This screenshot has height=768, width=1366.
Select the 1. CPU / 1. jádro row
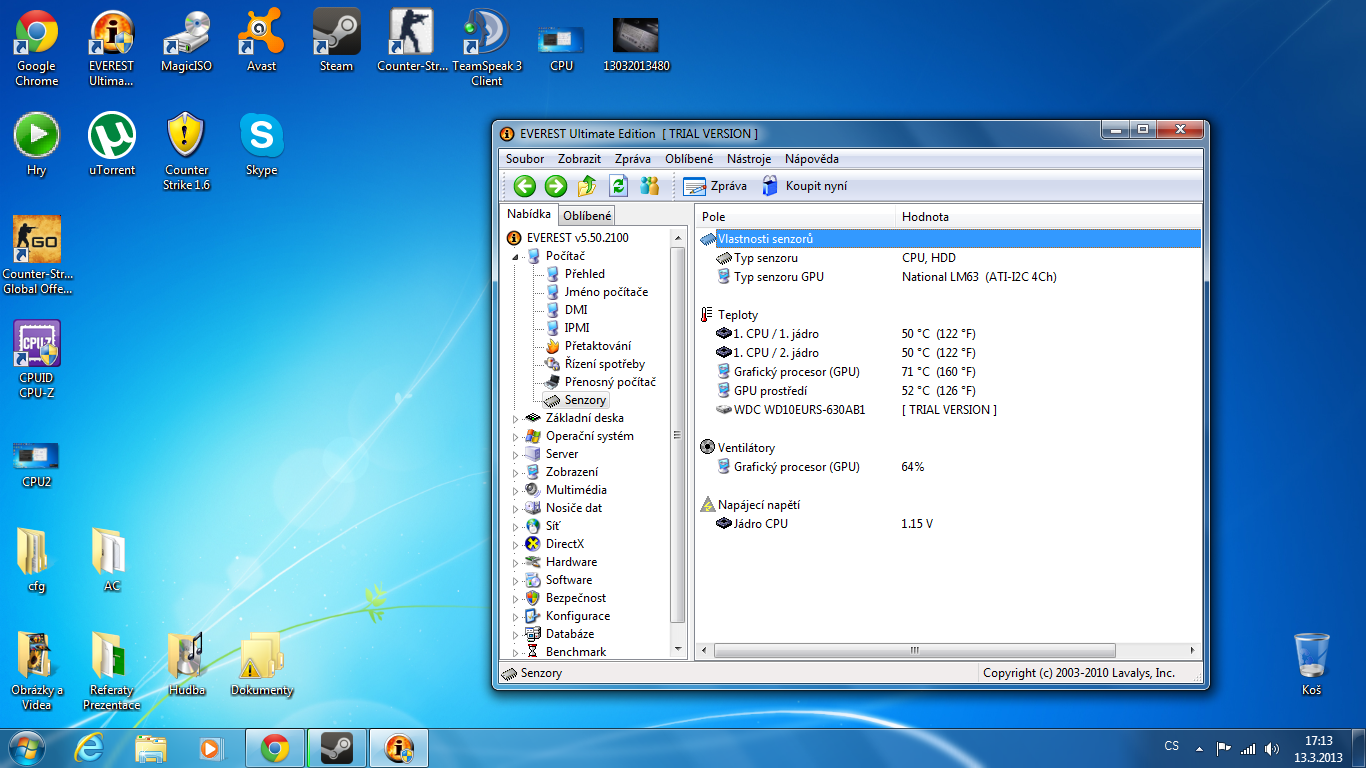(x=949, y=334)
